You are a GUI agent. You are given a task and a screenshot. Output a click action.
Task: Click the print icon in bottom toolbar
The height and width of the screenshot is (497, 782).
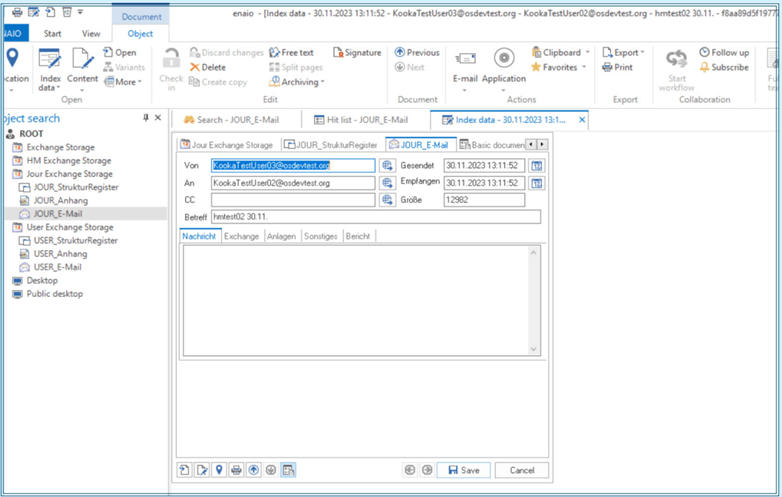pyautogui.click(x=236, y=470)
